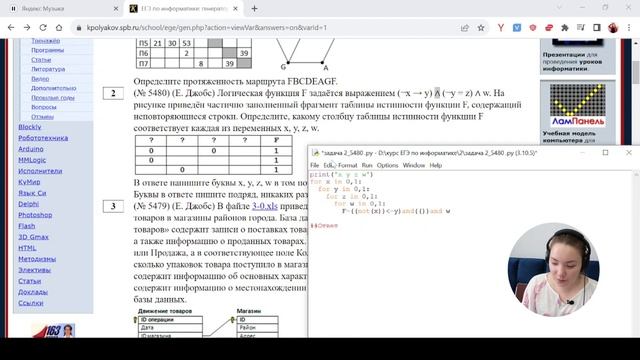Open the Blockly sidebar link
640x360 pixels.
click(x=30, y=127)
